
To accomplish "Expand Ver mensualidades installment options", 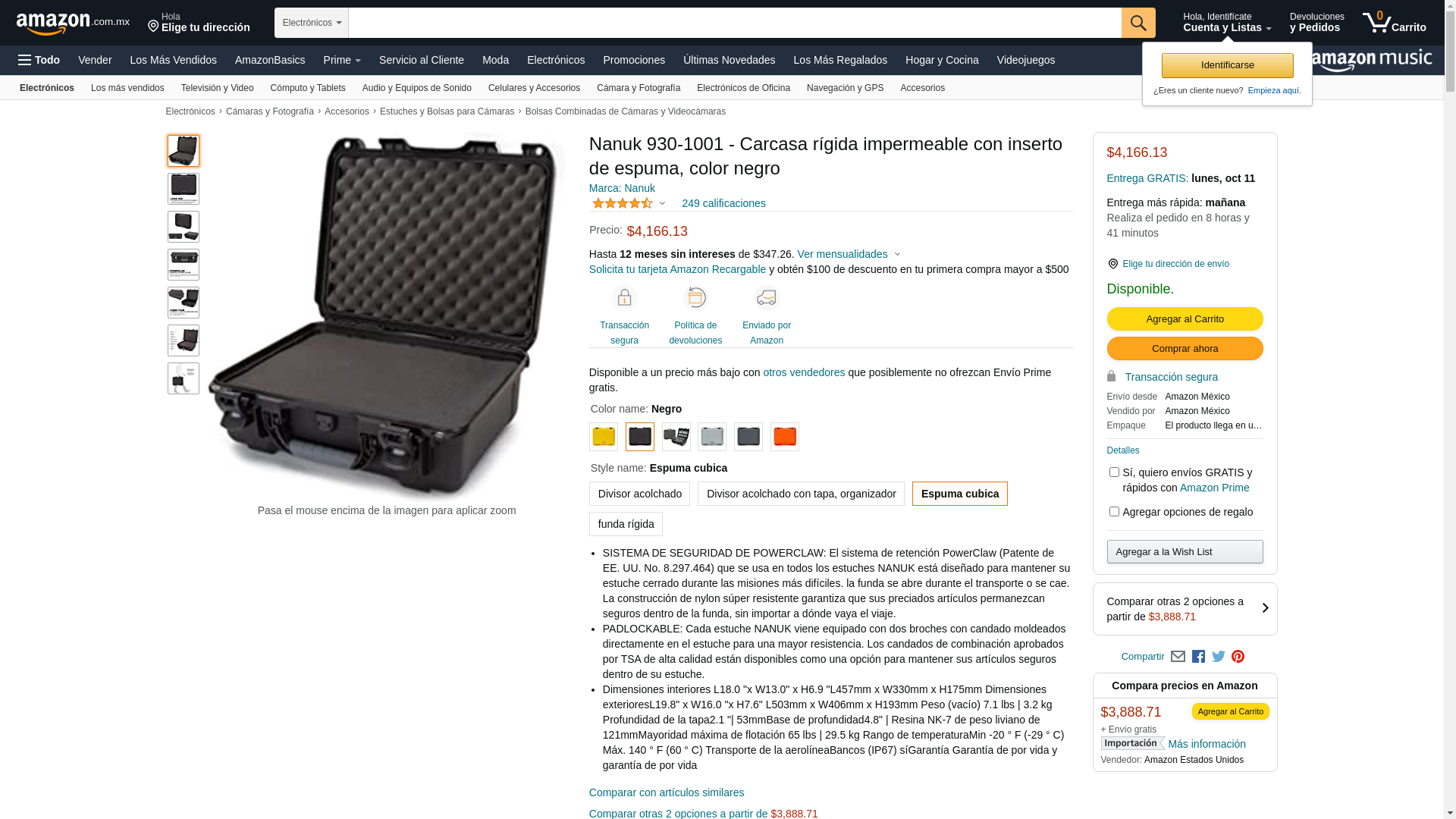I will (849, 254).
